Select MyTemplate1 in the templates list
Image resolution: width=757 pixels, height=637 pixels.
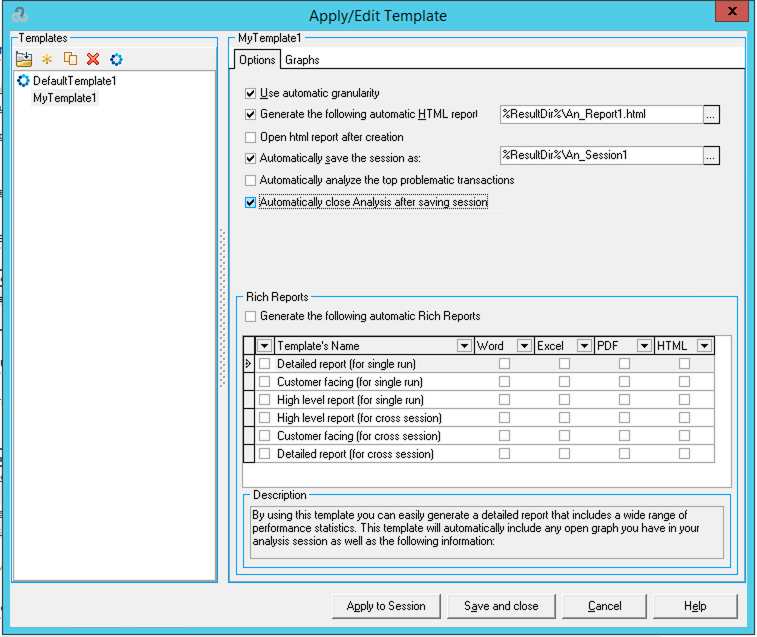(66, 98)
